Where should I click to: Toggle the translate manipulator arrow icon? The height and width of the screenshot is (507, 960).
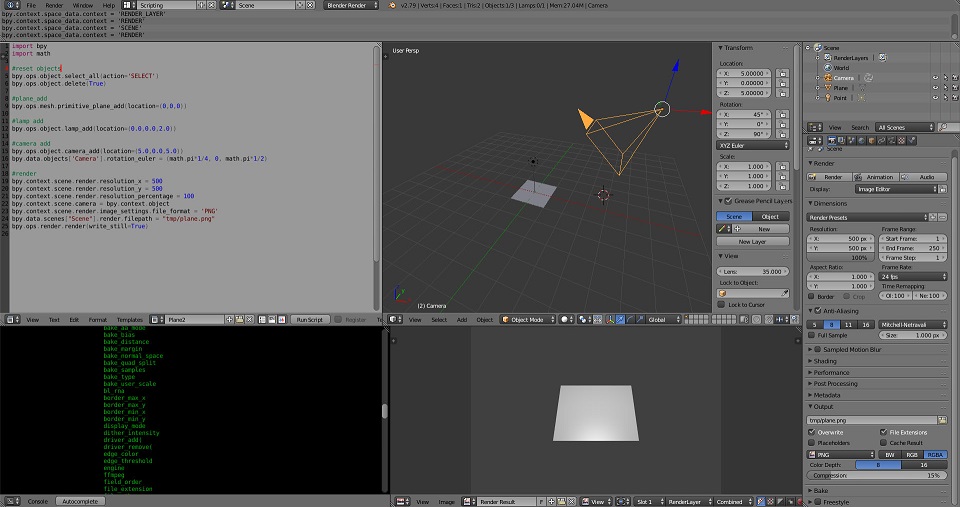click(620, 319)
